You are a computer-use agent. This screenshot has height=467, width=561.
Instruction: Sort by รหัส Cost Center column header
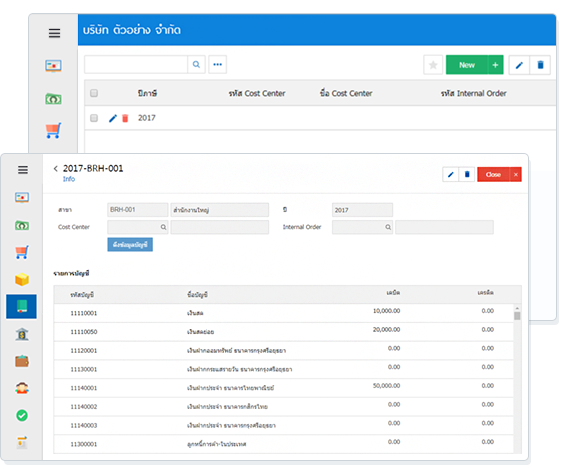(x=257, y=93)
